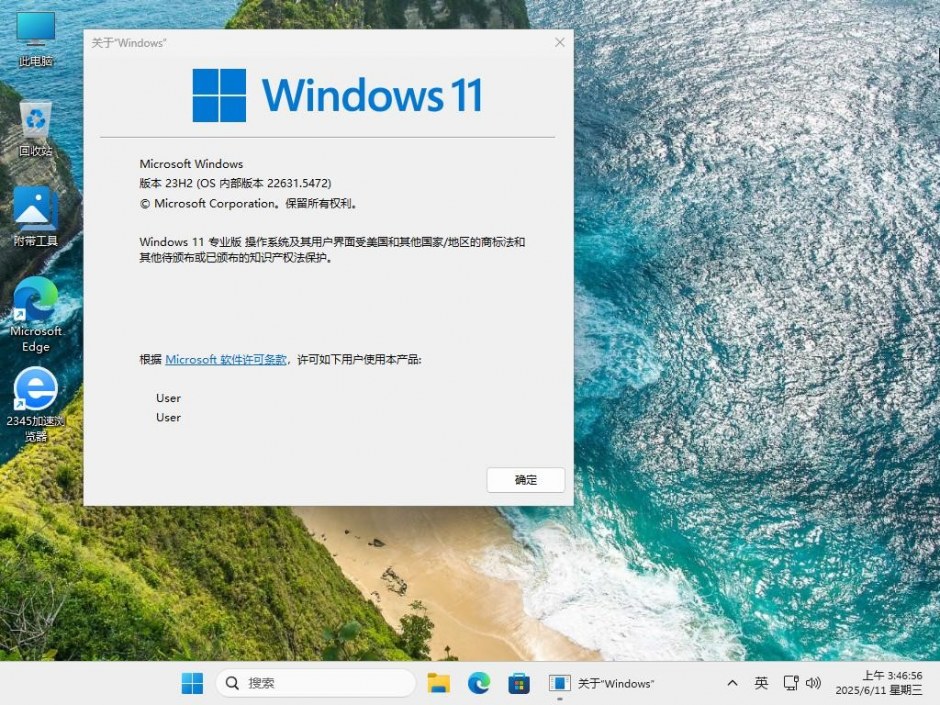Select the 回收站 recycle bin icon

tap(36, 129)
